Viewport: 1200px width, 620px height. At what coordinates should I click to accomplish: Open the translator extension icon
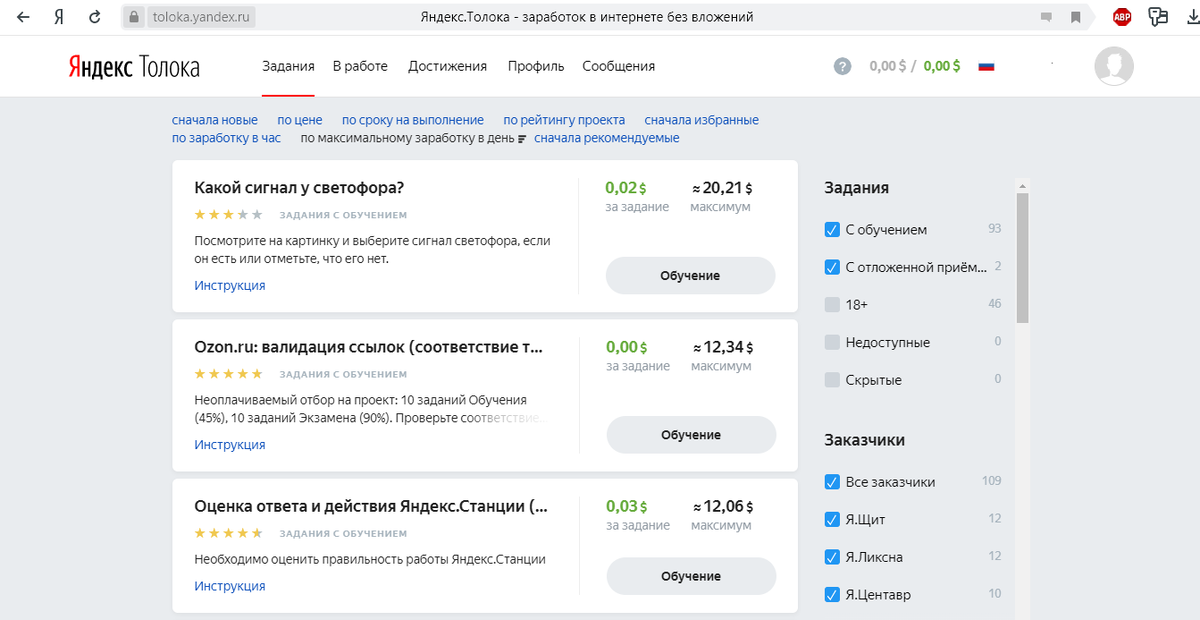click(1158, 16)
